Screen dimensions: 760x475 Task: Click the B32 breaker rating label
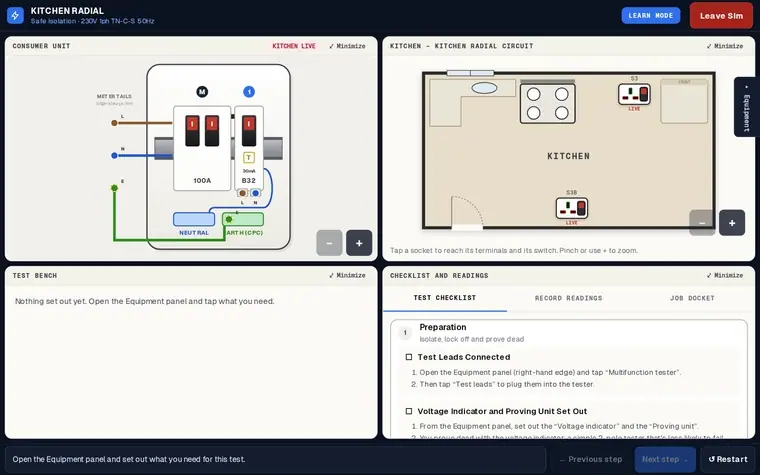[x=249, y=180]
